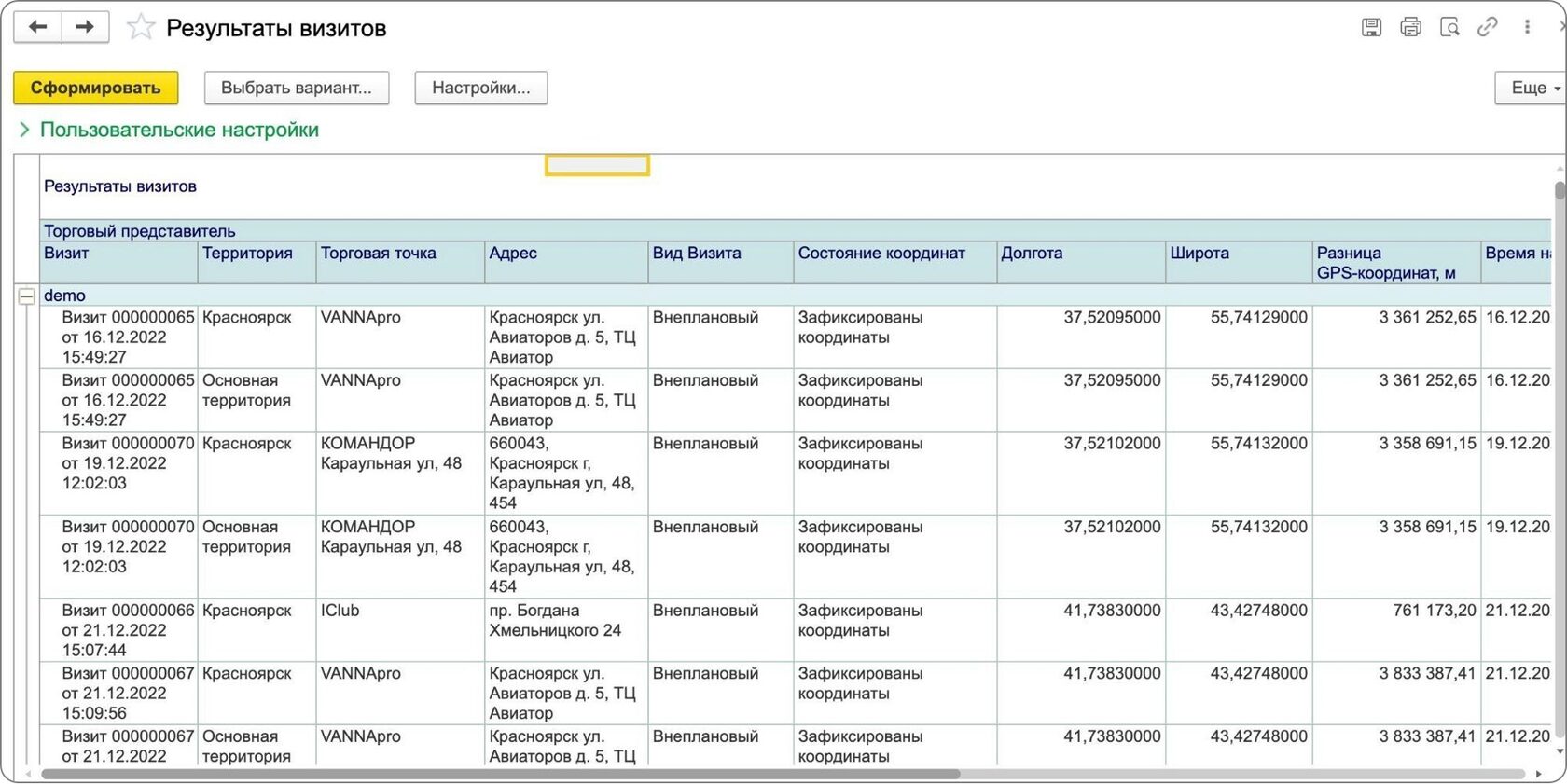Select the Широта column header
Screen dimensions: 1567x784
1239,263
